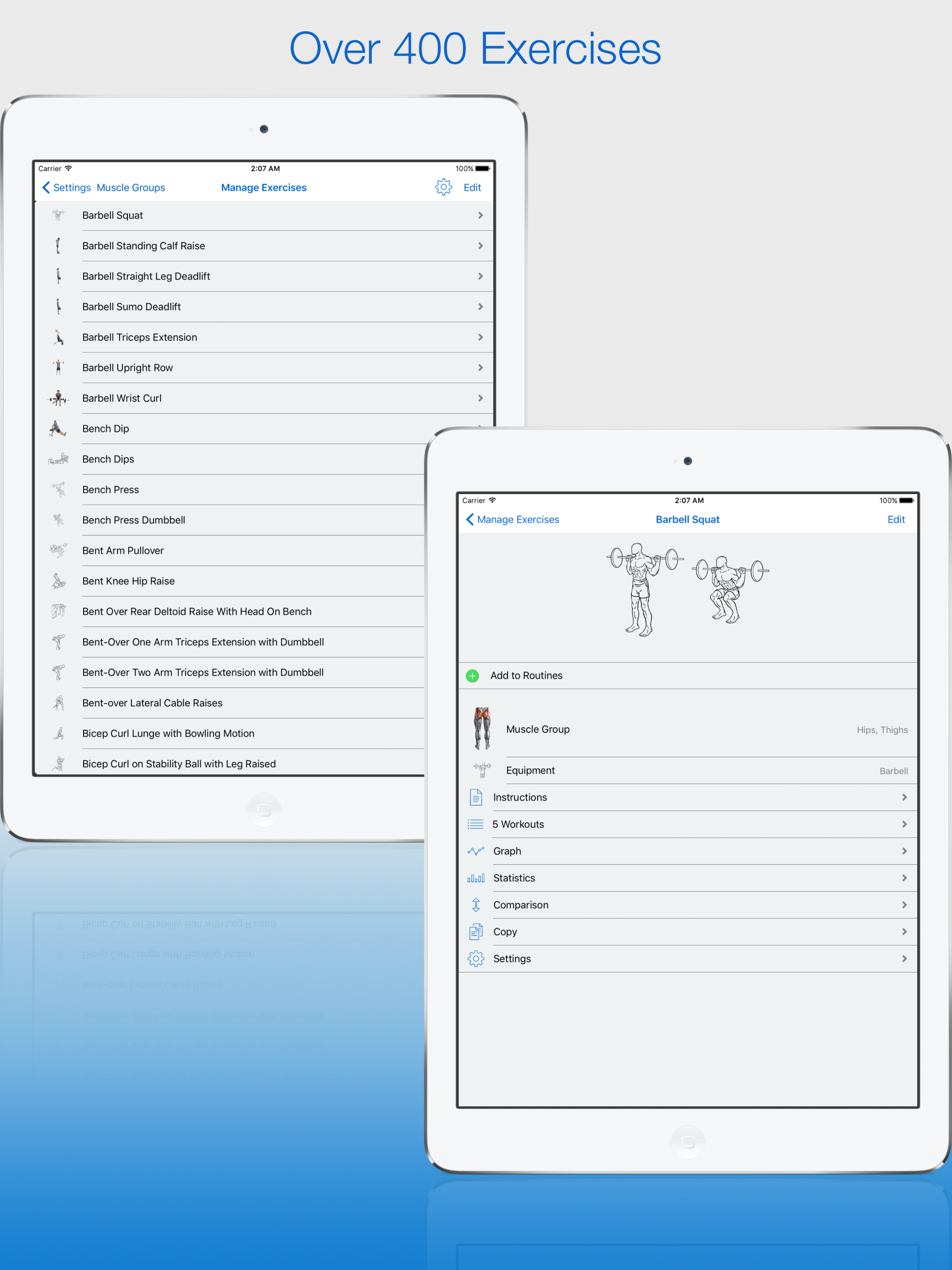Expand Barbell Wrist Curl chevron

(x=480, y=398)
